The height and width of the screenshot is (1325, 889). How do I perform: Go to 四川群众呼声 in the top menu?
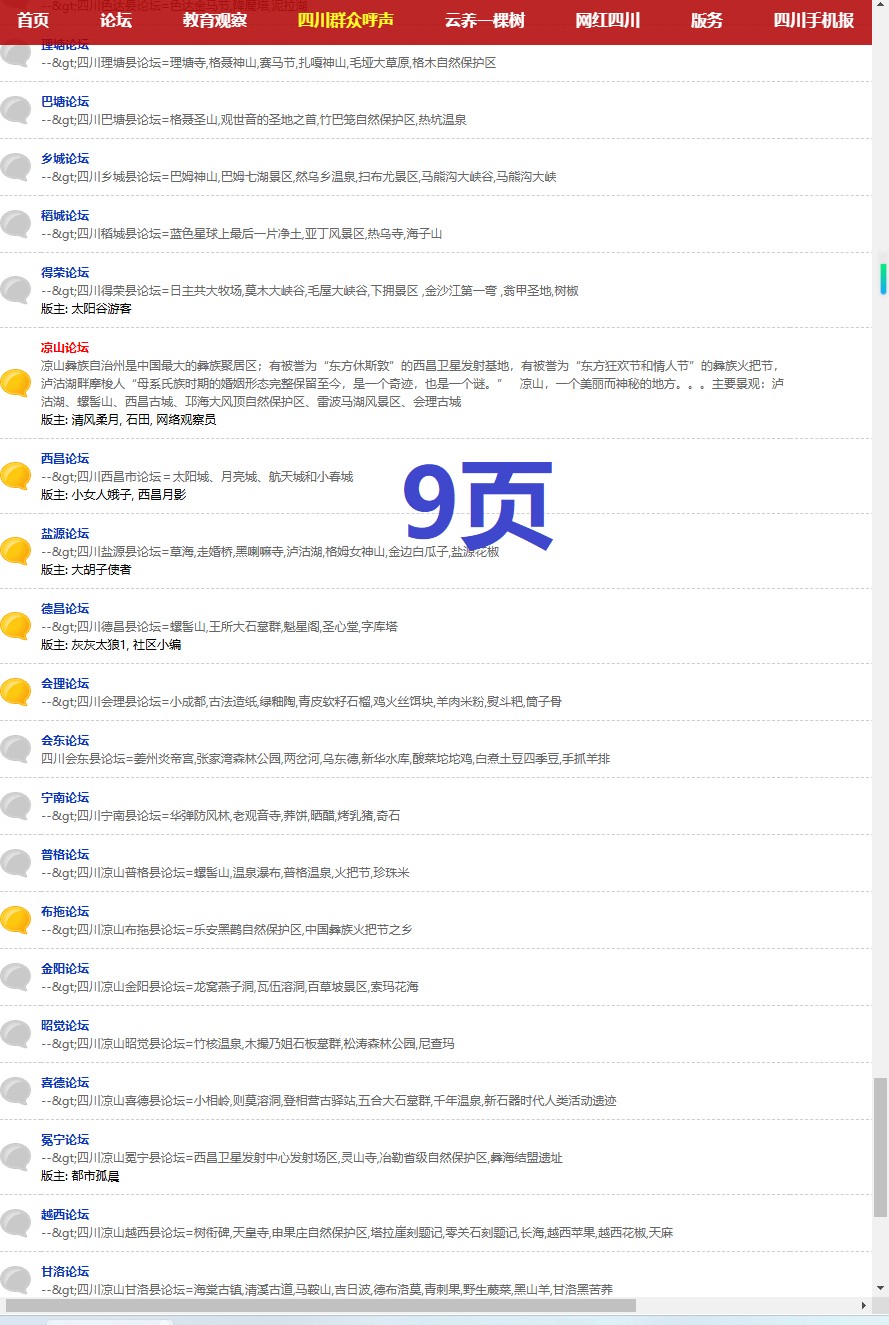click(346, 20)
